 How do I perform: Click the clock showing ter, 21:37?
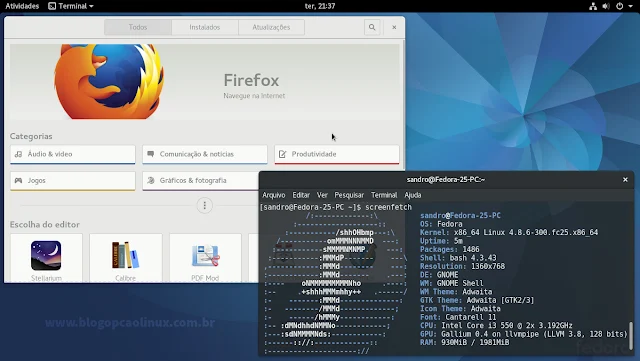320,6
